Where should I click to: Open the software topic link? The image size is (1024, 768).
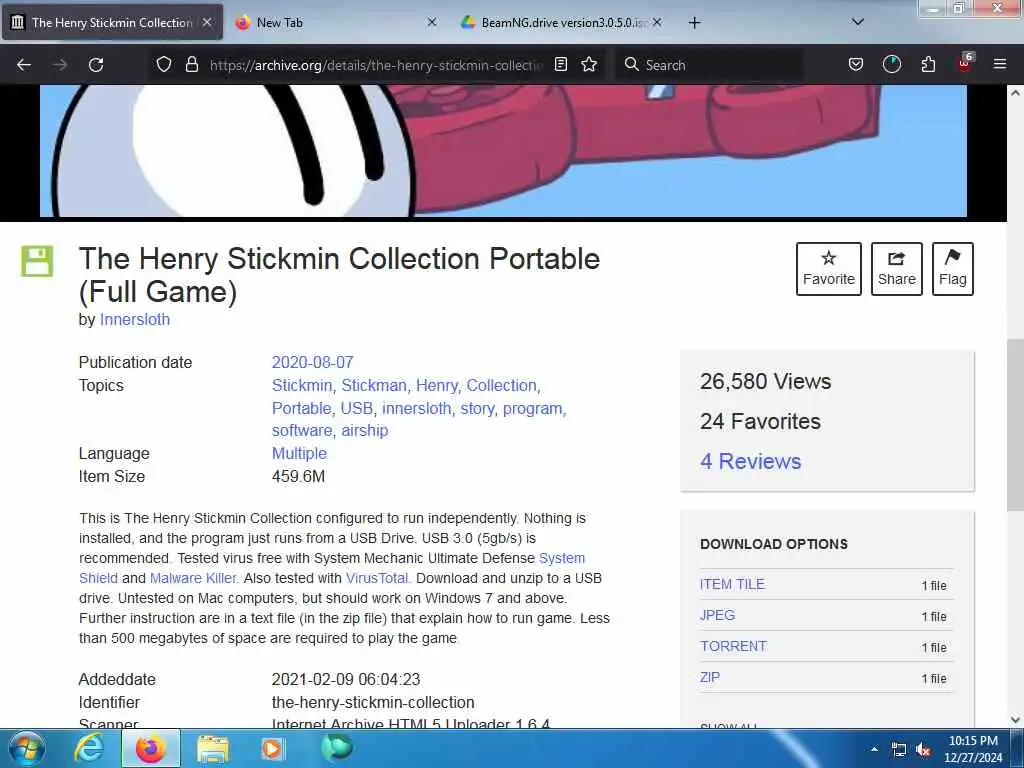coord(302,430)
